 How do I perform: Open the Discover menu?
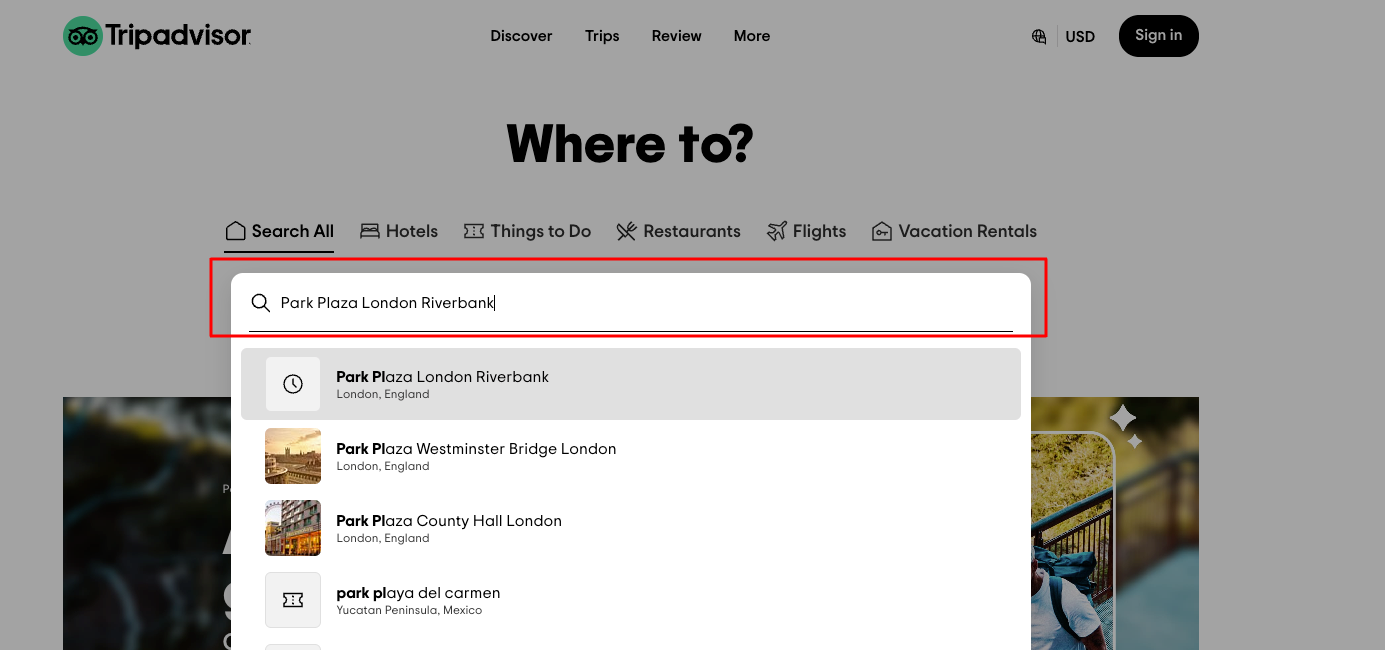pos(521,36)
